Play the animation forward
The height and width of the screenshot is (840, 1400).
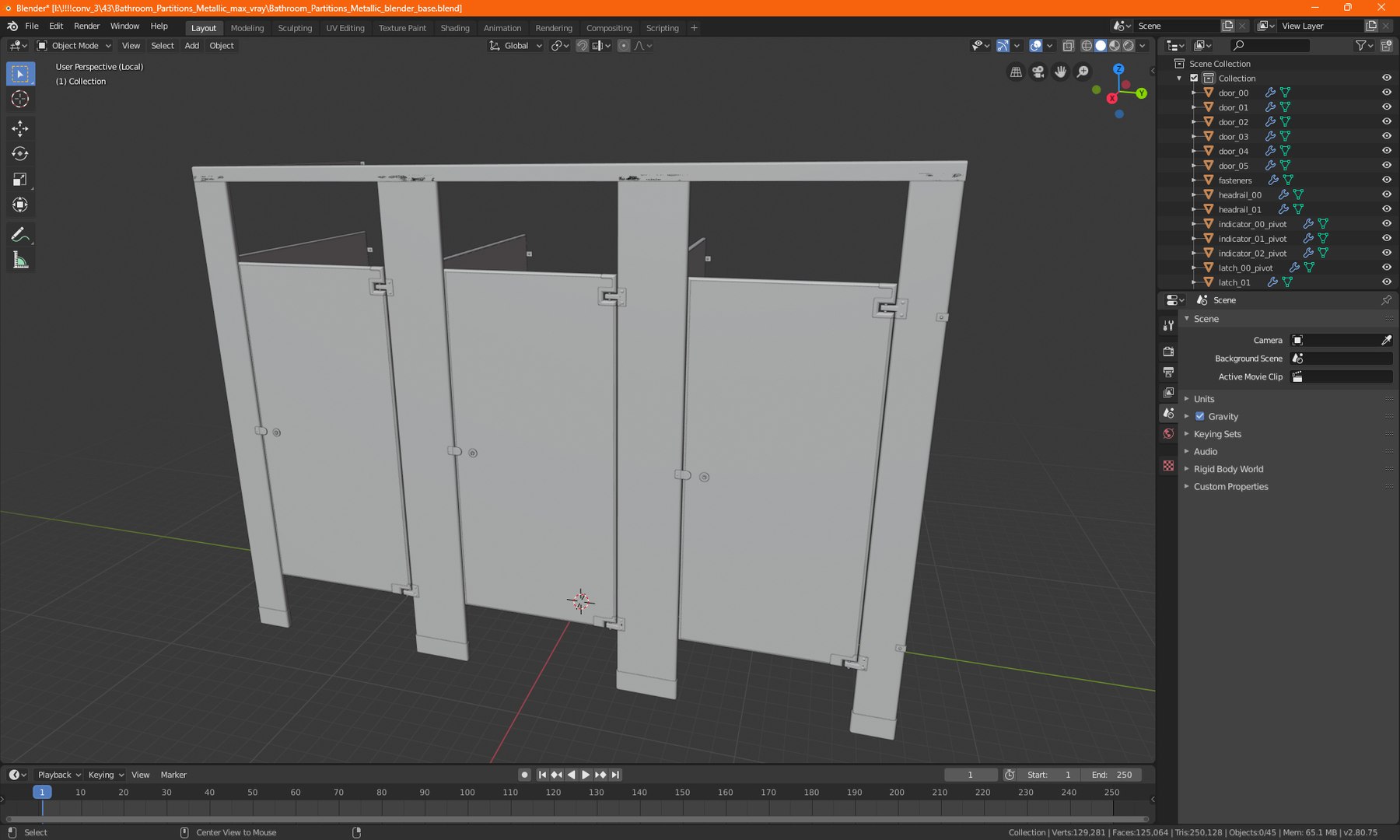[586, 775]
